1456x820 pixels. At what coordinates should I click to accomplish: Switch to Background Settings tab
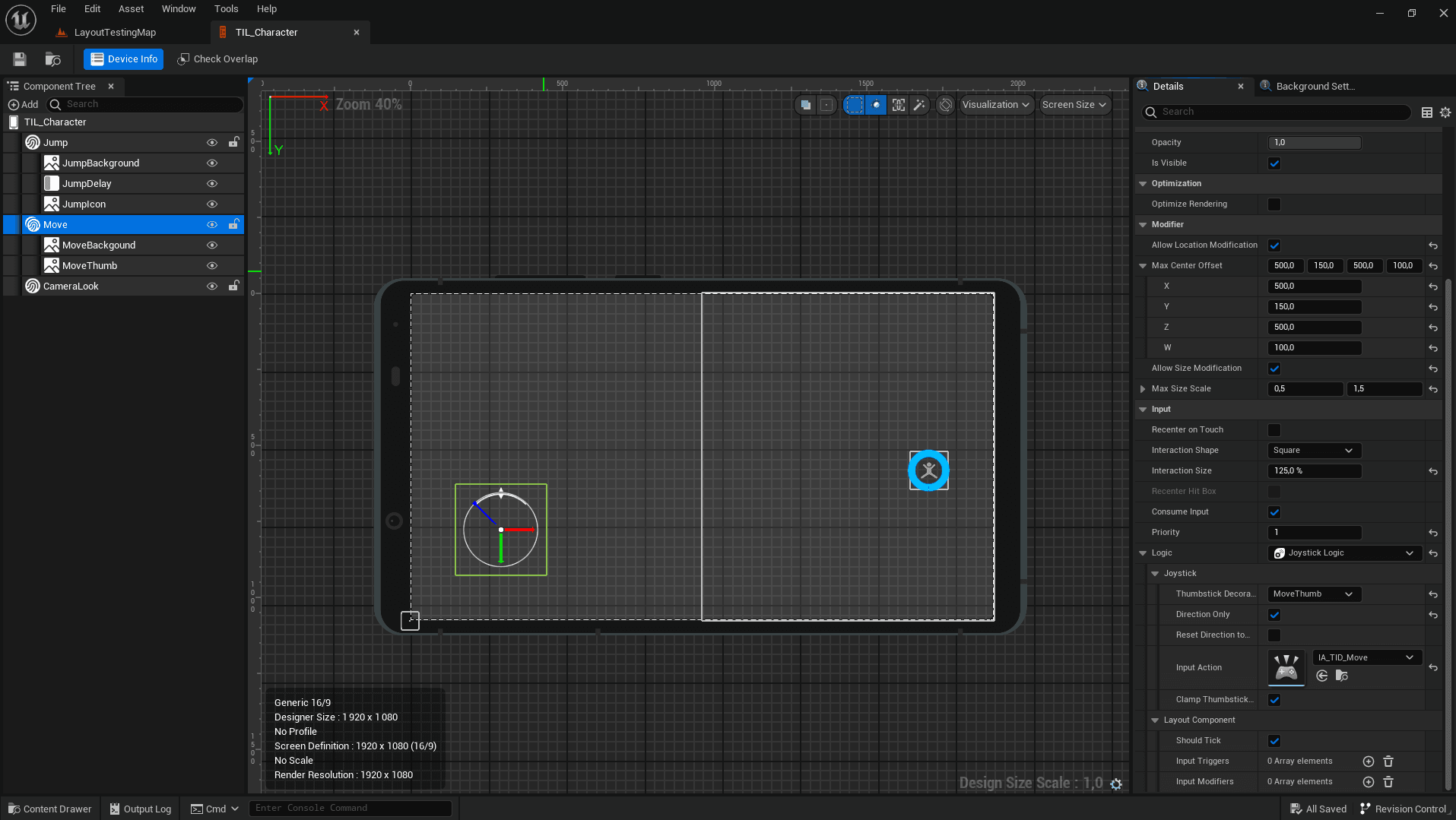(1315, 87)
